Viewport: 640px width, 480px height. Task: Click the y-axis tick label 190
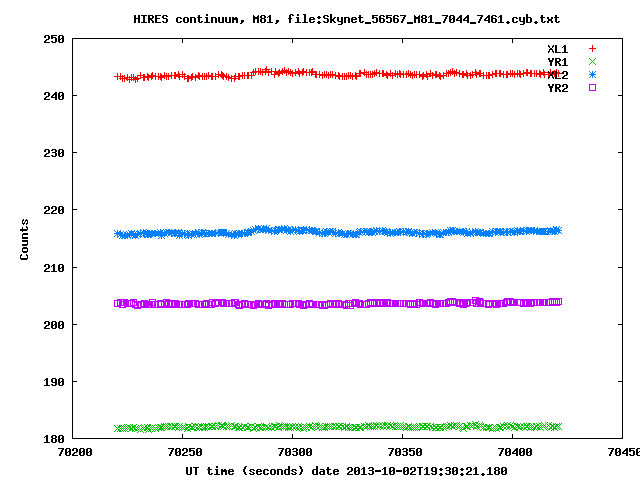(x=54, y=382)
